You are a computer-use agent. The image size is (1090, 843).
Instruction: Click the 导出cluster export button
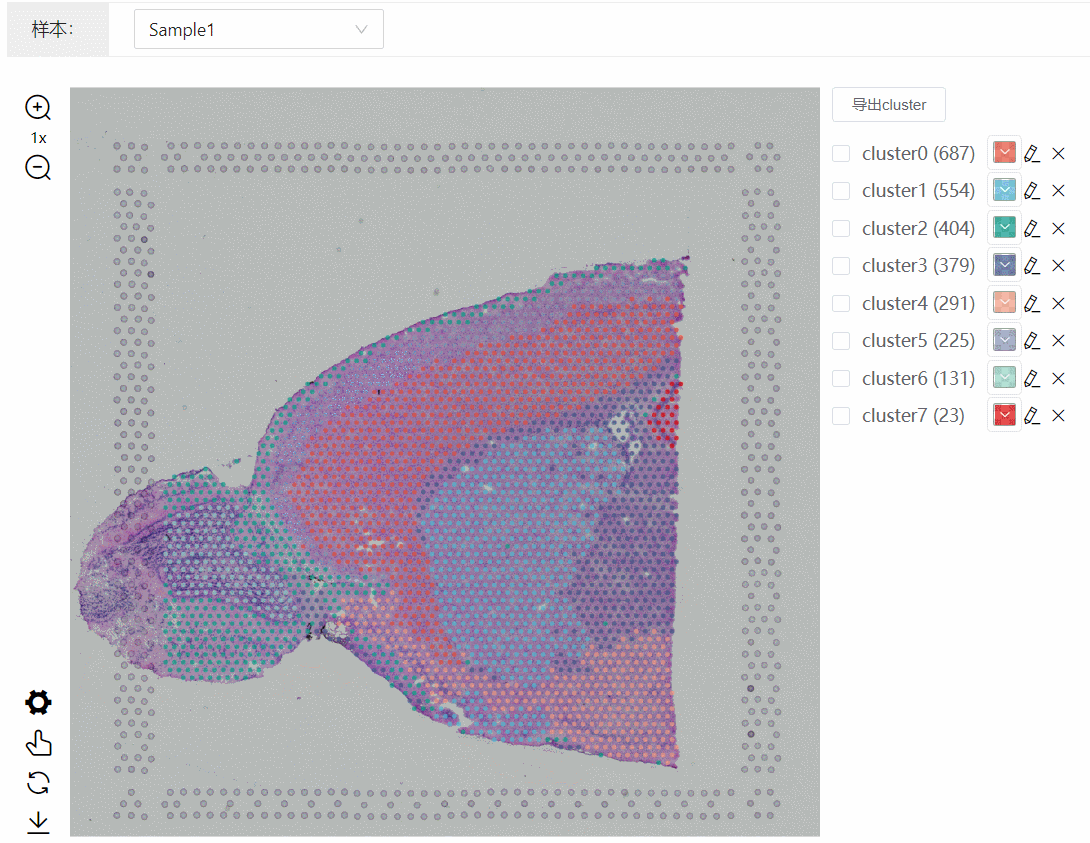click(x=888, y=104)
